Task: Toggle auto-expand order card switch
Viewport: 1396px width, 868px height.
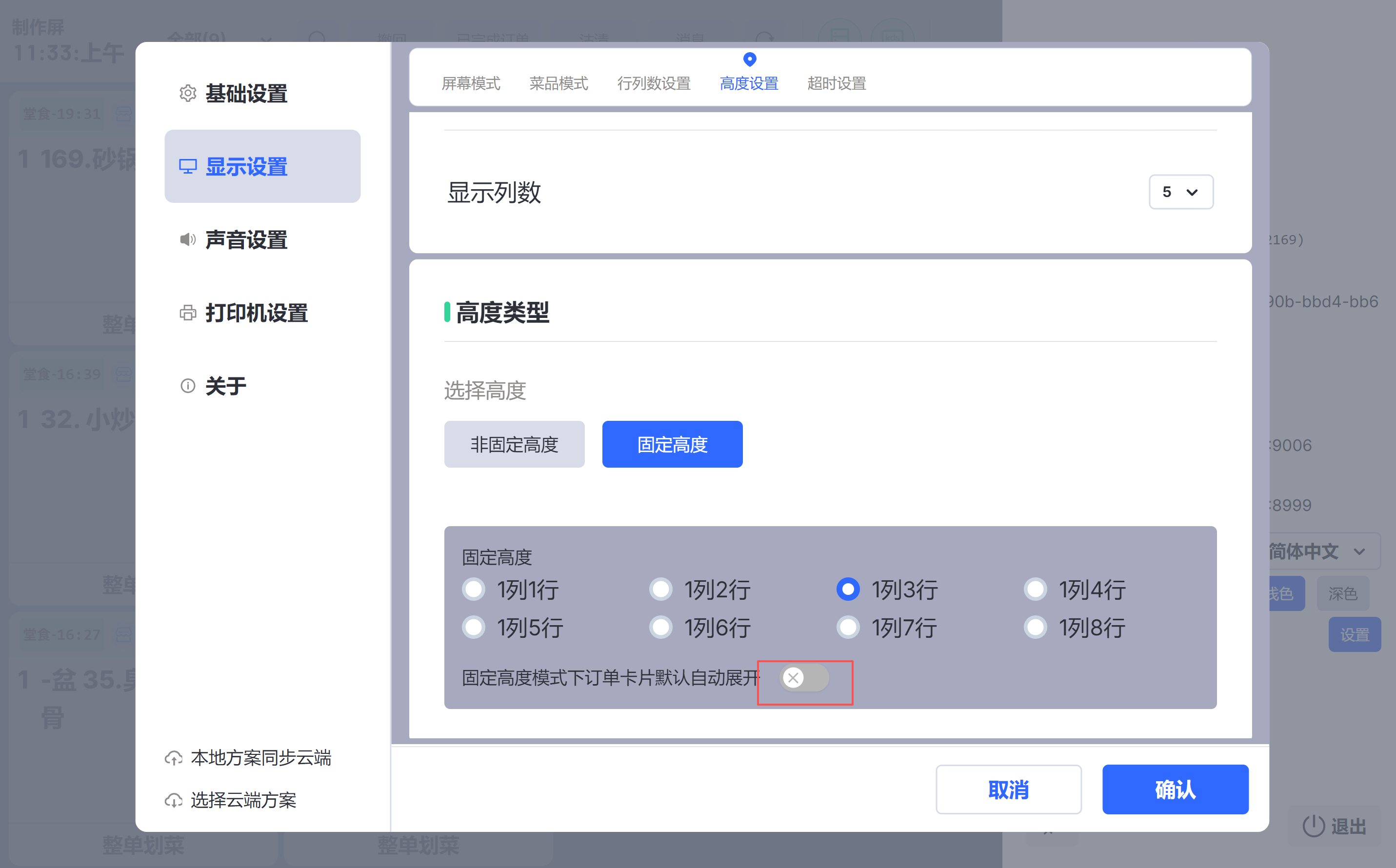Action: click(804, 678)
